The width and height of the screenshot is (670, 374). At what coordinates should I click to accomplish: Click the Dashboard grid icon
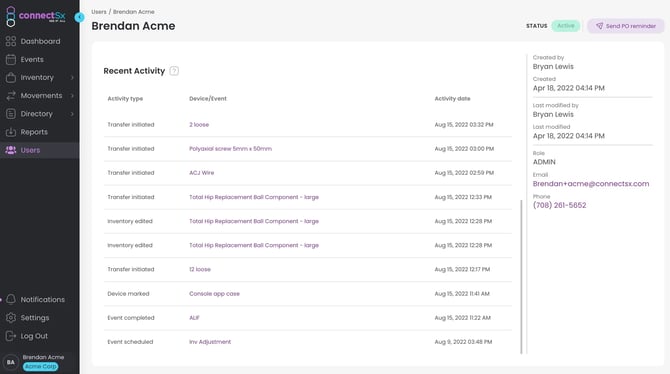coord(11,41)
